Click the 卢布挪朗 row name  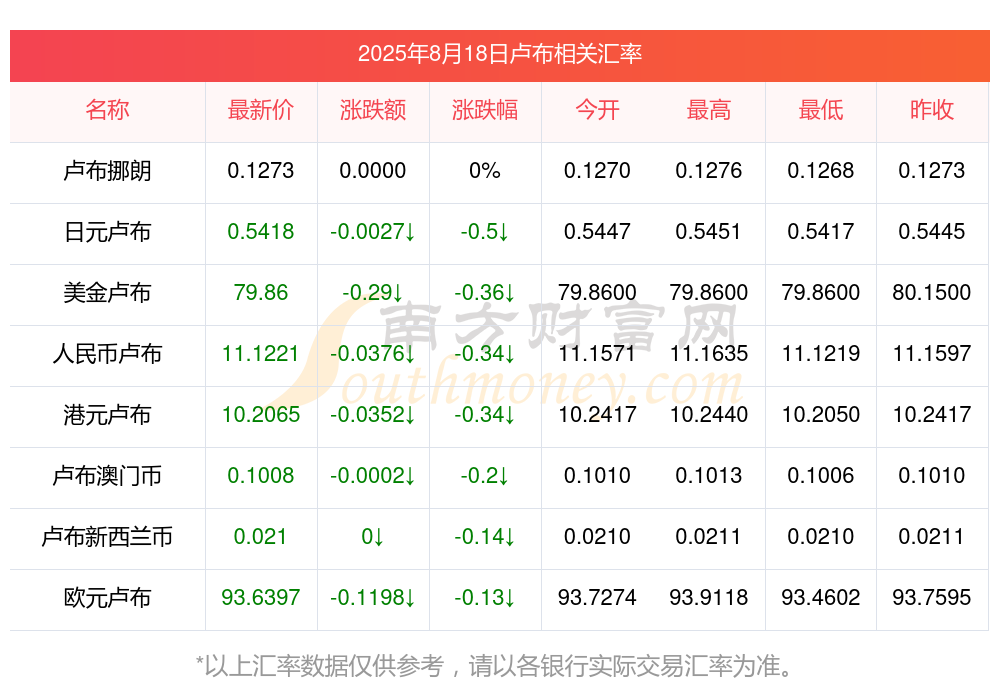pos(107,170)
